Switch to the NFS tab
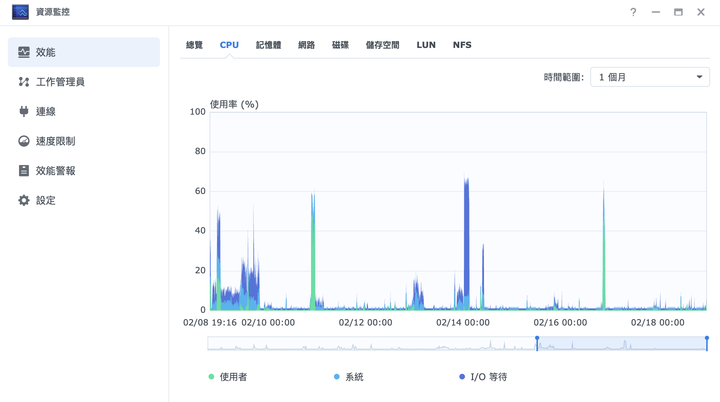 462,45
